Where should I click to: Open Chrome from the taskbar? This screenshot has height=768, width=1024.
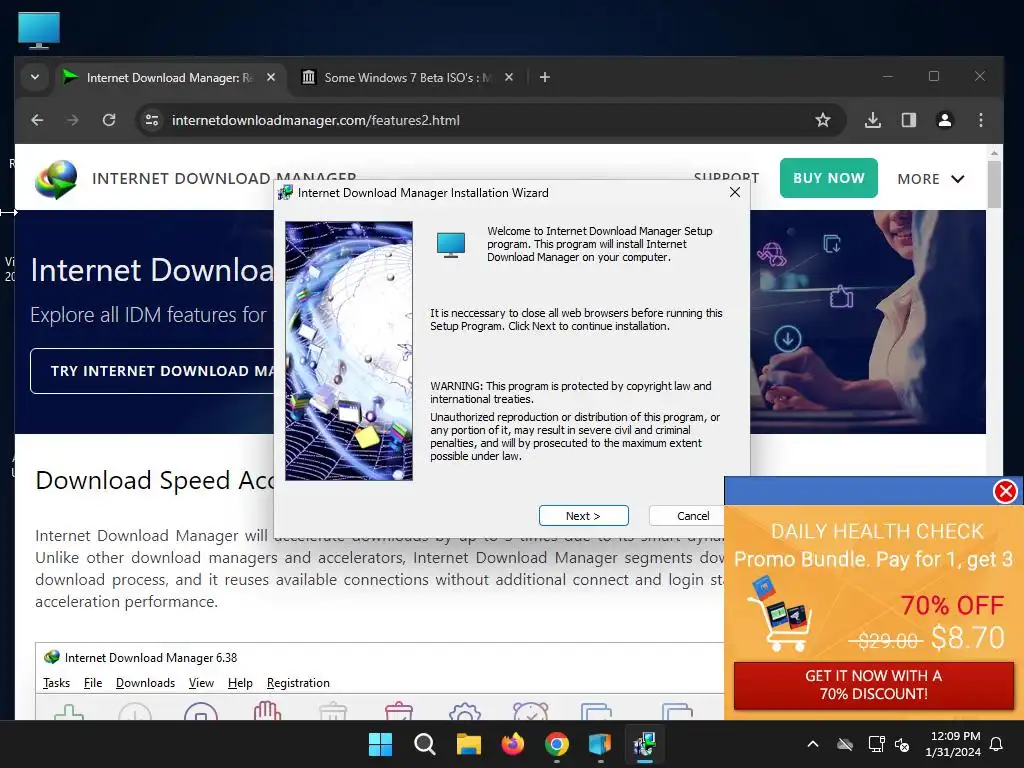pyautogui.click(x=556, y=744)
